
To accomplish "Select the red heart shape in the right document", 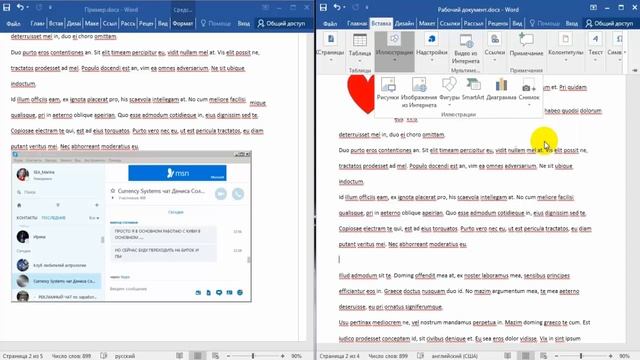I will point(361,94).
